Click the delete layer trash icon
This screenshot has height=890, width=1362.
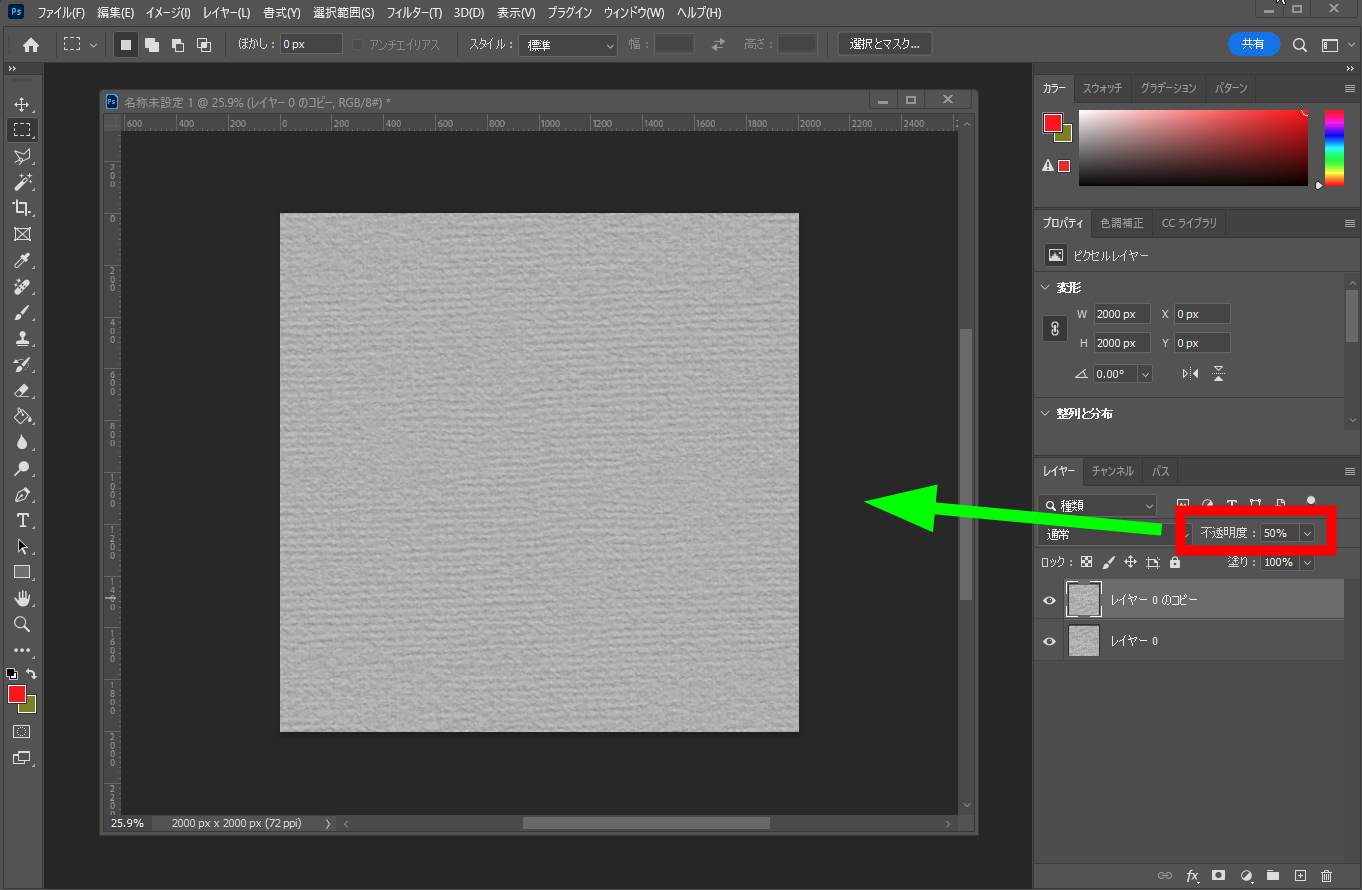point(1327,875)
